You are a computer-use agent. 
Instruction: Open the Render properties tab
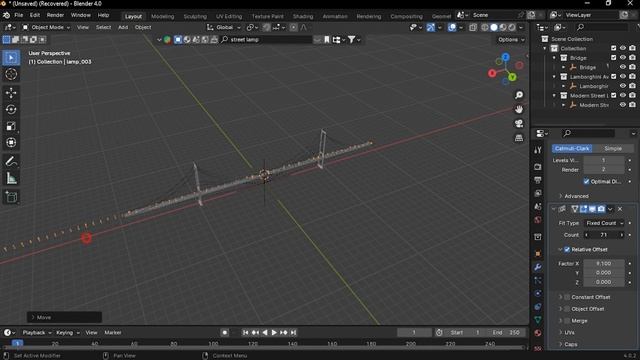(538, 167)
